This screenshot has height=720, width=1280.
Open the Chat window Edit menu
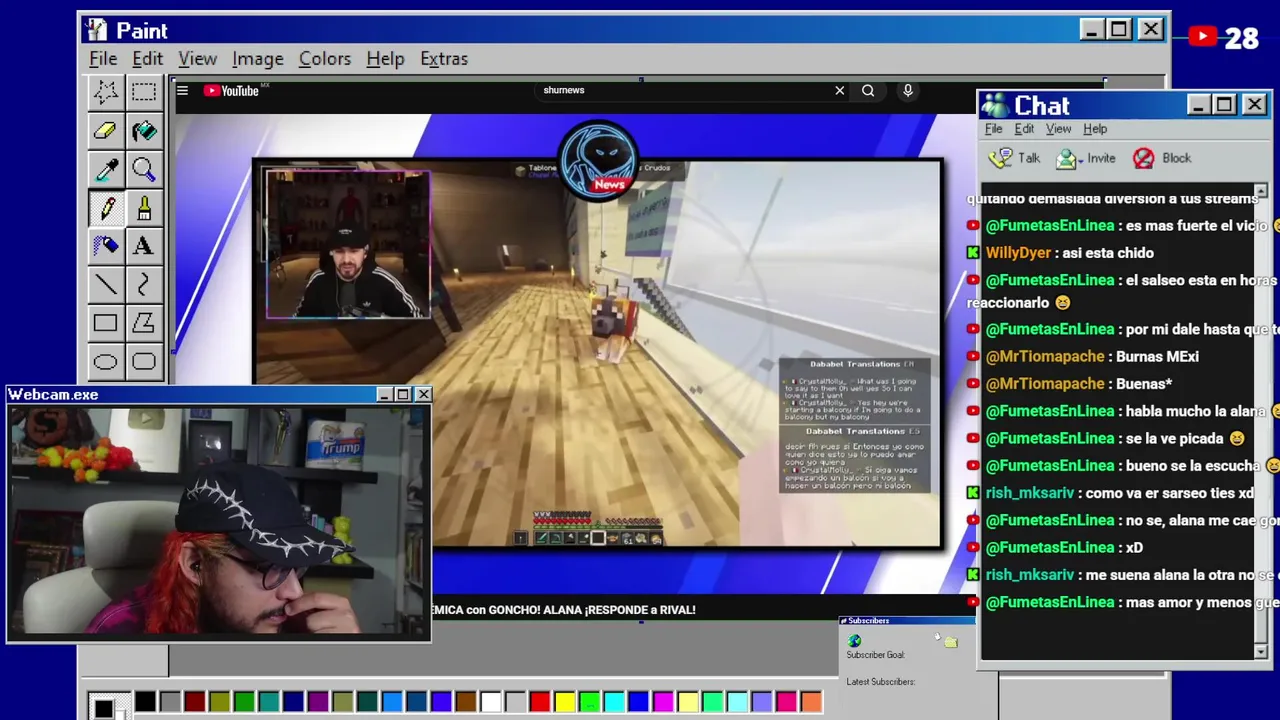click(1024, 129)
